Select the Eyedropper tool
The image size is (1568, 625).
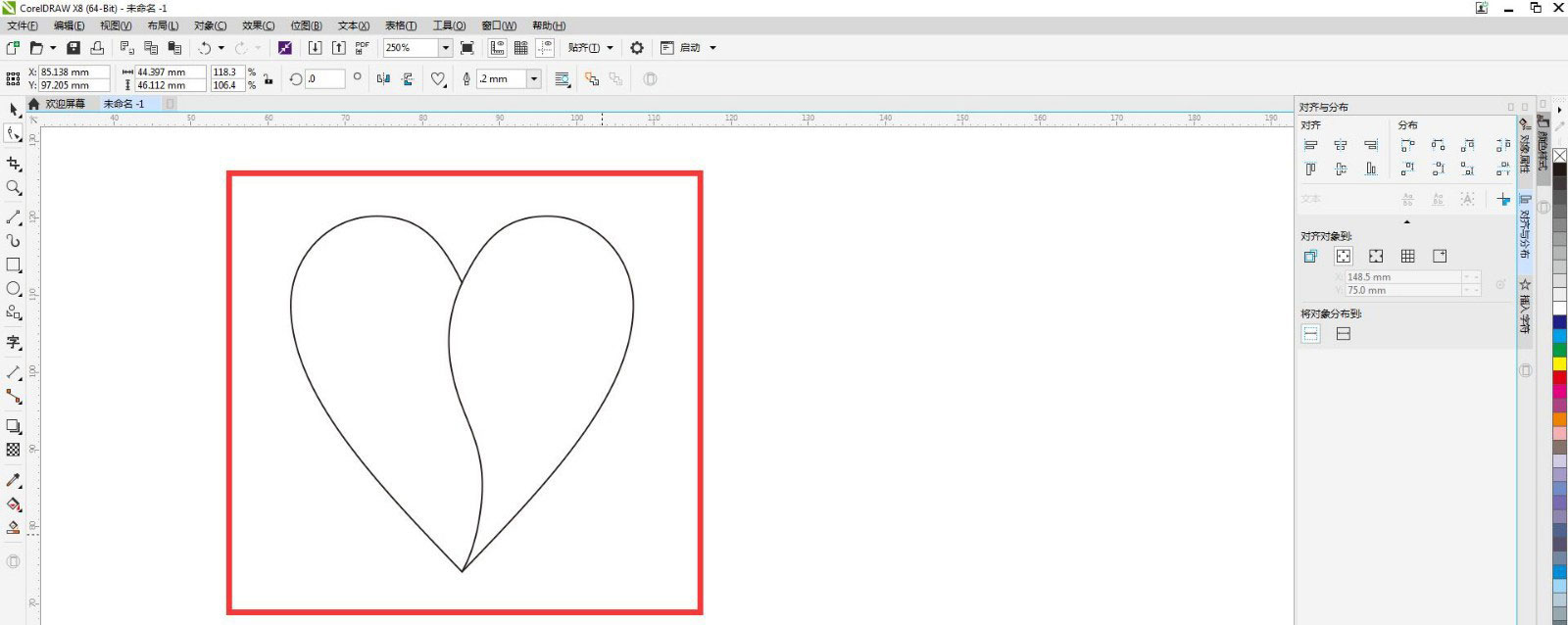tap(14, 480)
